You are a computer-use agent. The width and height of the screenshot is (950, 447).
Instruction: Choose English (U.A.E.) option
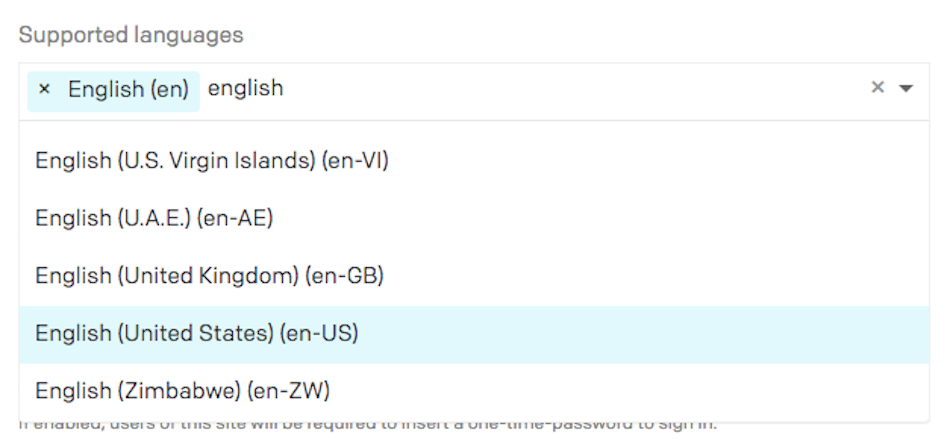474,218
